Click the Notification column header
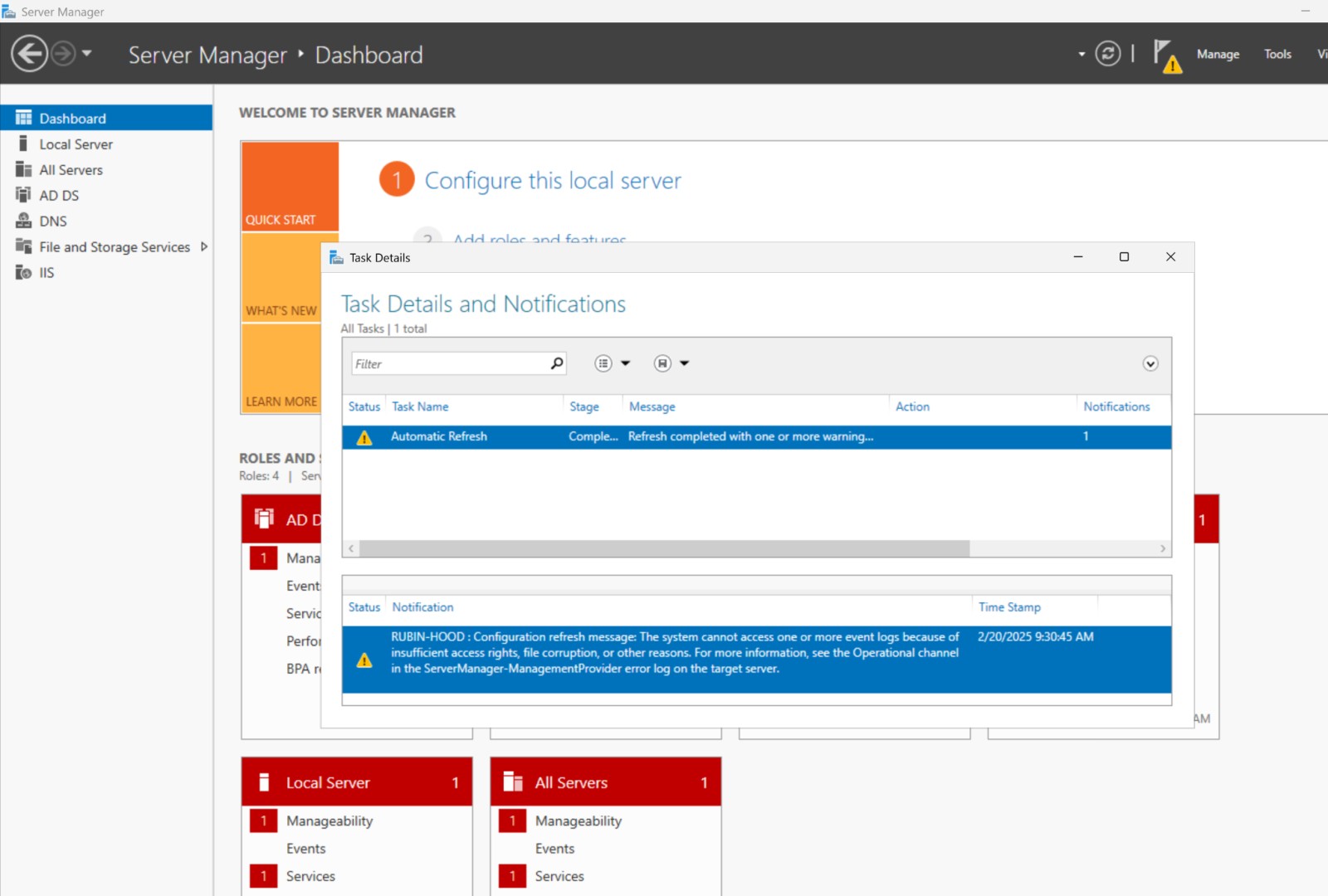1328x896 pixels. (x=422, y=607)
